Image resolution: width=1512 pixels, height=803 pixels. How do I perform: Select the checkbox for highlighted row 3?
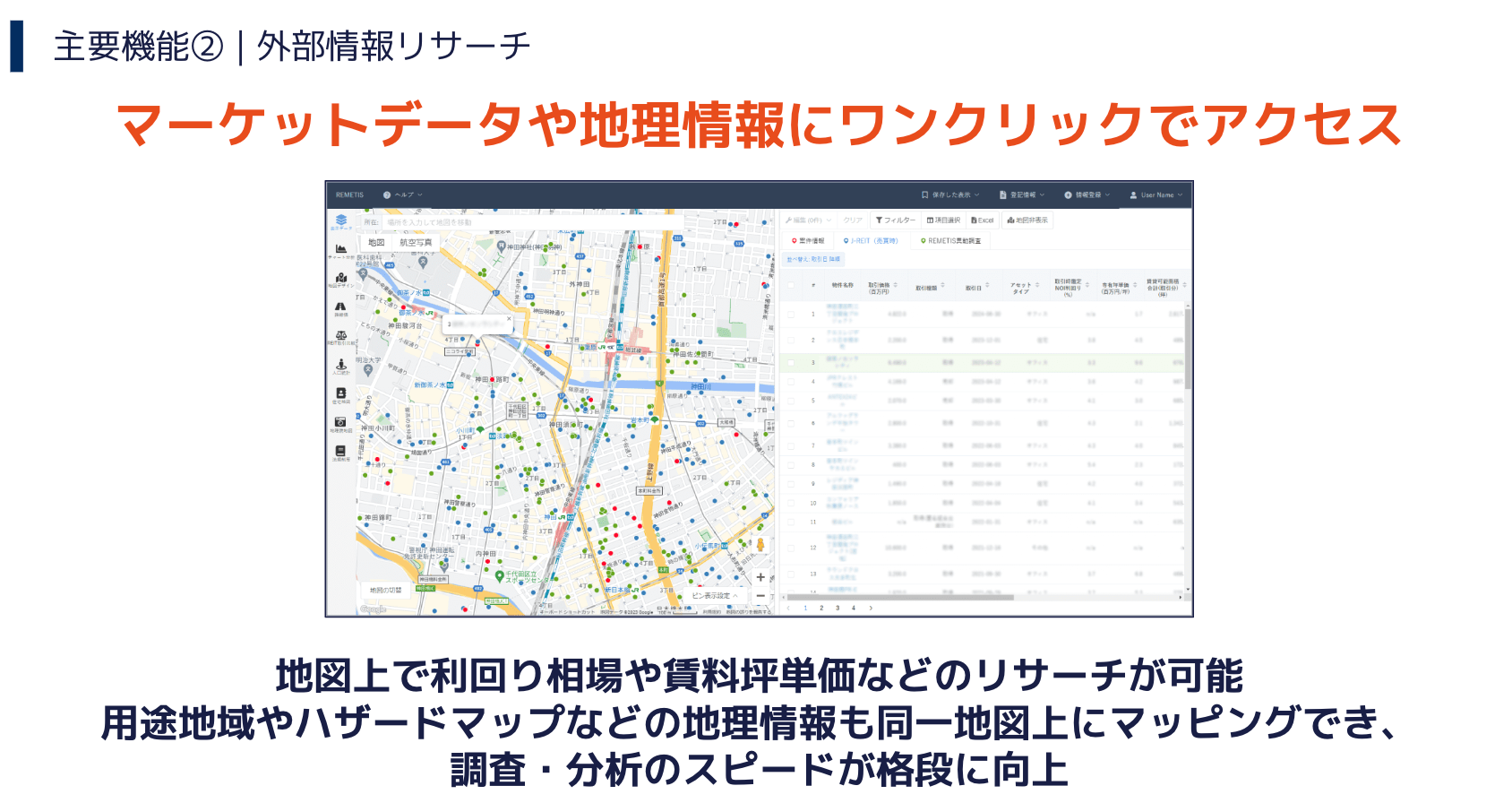[791, 363]
